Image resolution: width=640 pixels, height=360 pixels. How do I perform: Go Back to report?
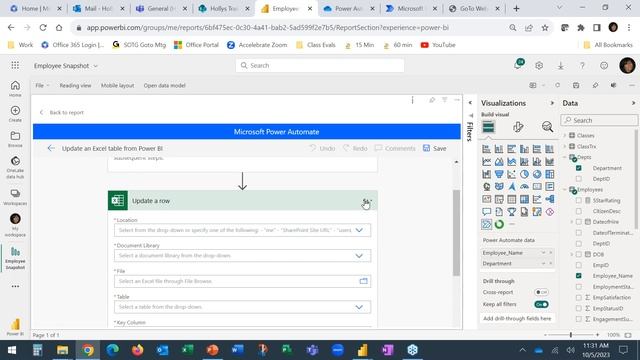(x=62, y=112)
